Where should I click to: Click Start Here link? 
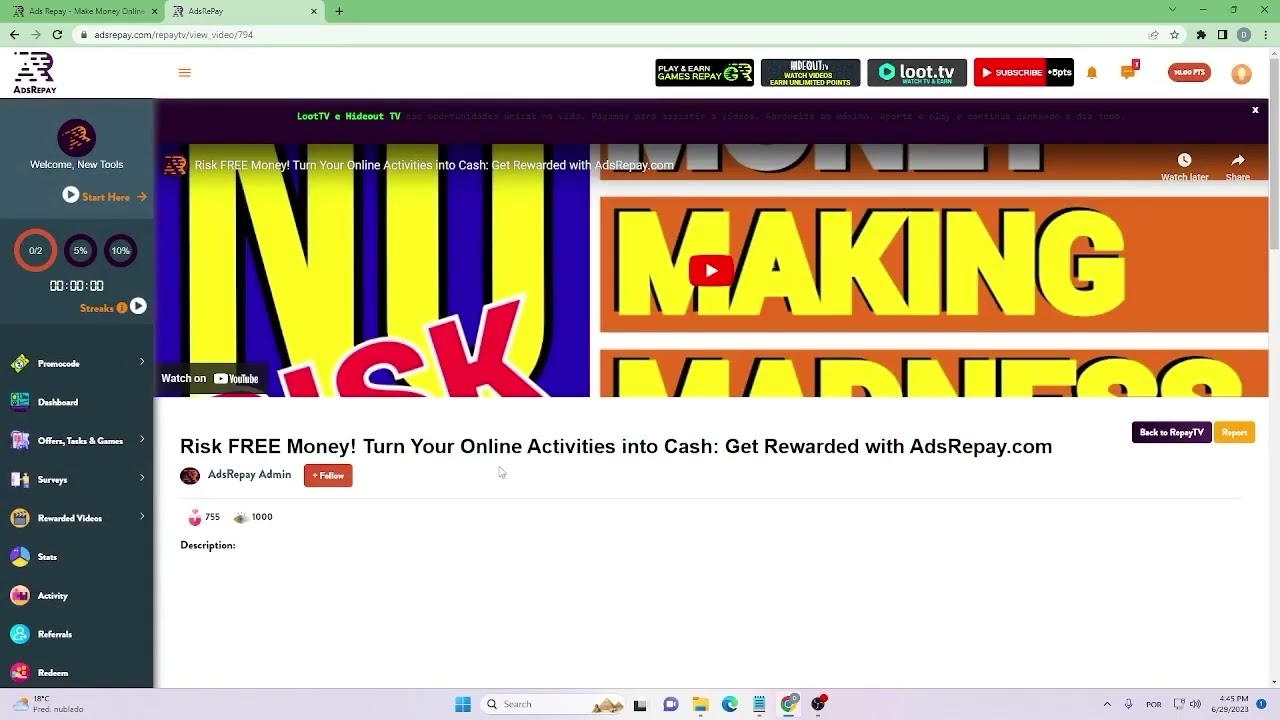click(x=106, y=197)
